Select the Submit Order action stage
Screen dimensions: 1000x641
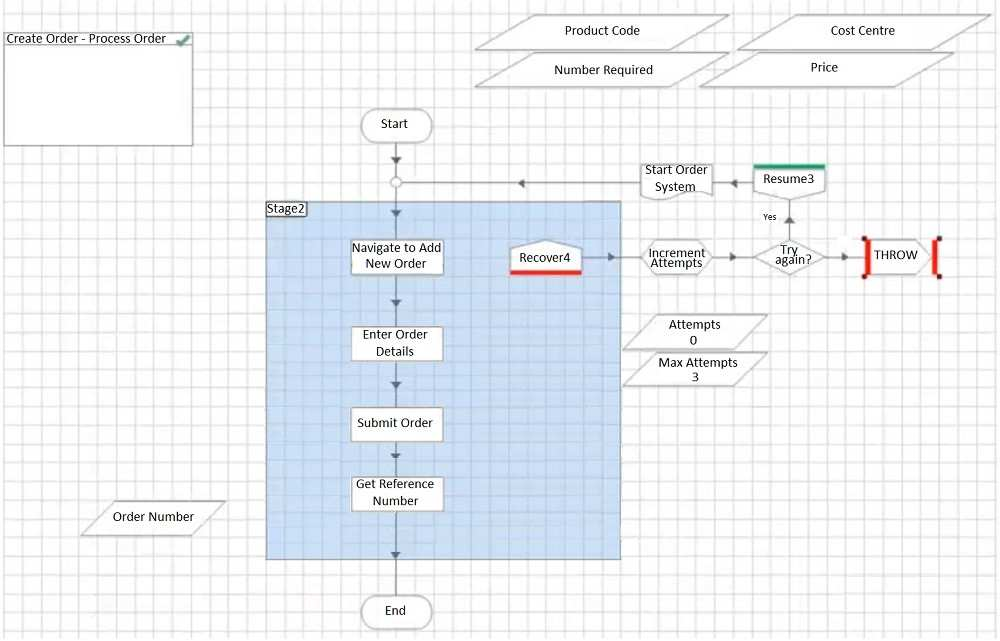click(x=396, y=423)
